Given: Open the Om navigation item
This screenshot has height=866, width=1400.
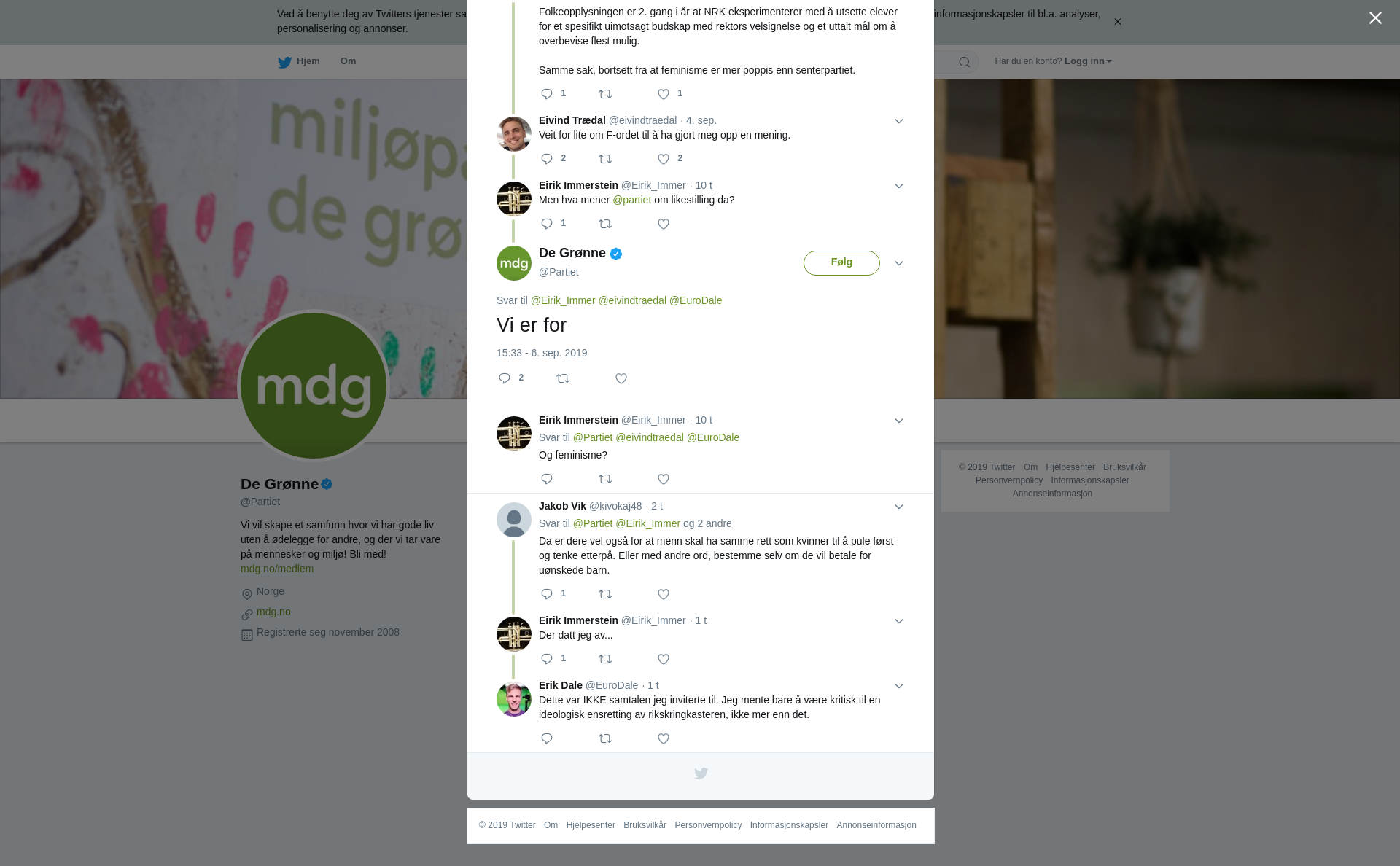Looking at the screenshot, I should [x=348, y=61].
